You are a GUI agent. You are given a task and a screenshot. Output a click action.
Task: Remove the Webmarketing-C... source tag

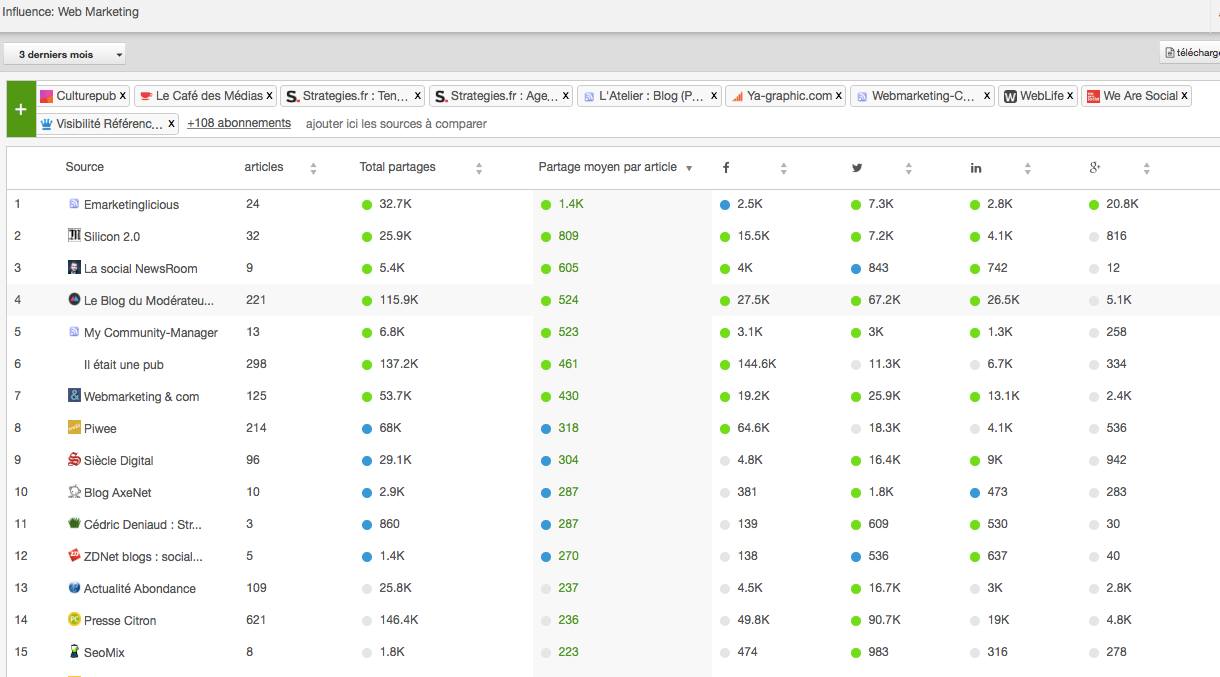(987, 96)
